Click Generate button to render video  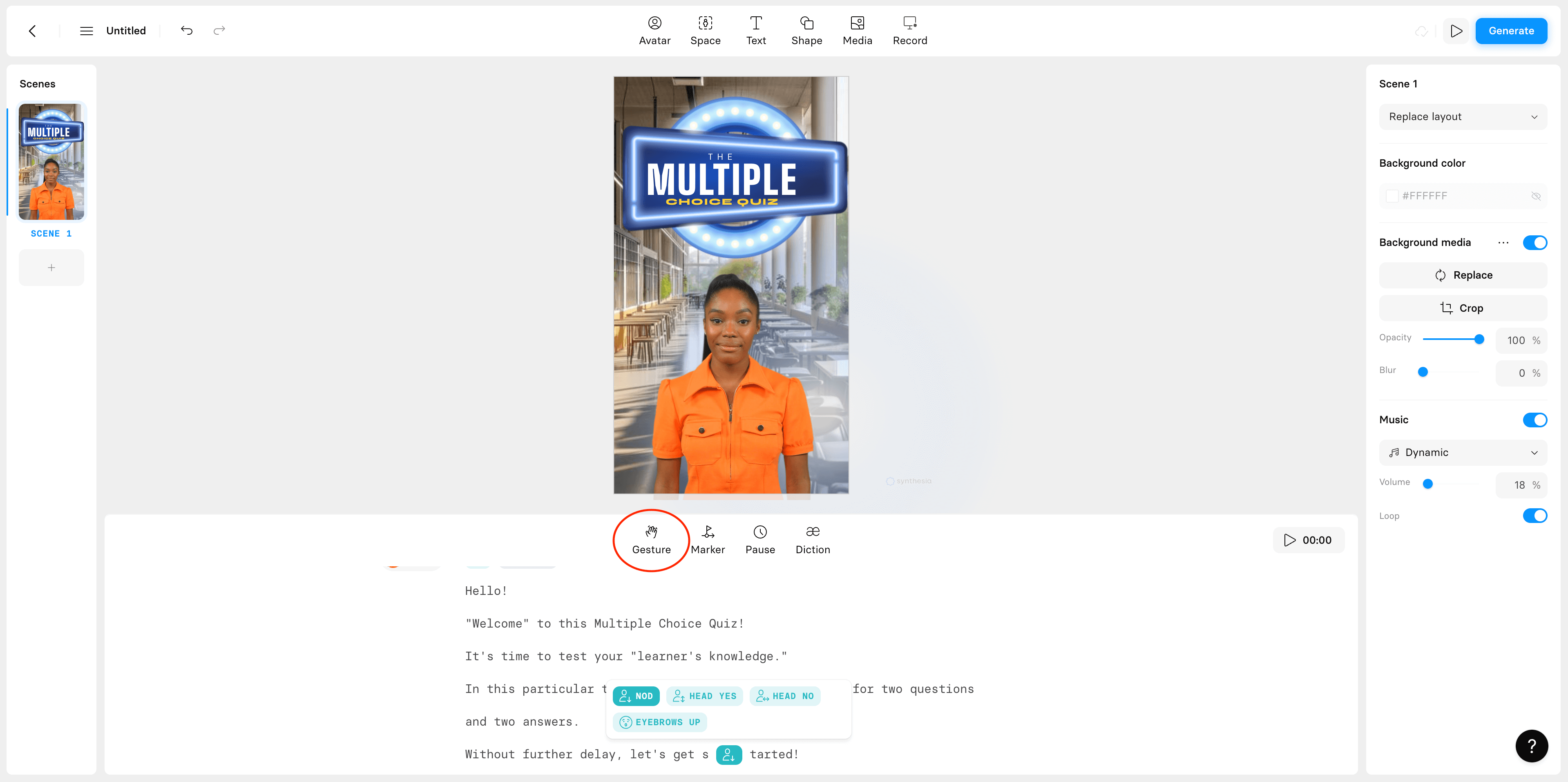click(1511, 30)
